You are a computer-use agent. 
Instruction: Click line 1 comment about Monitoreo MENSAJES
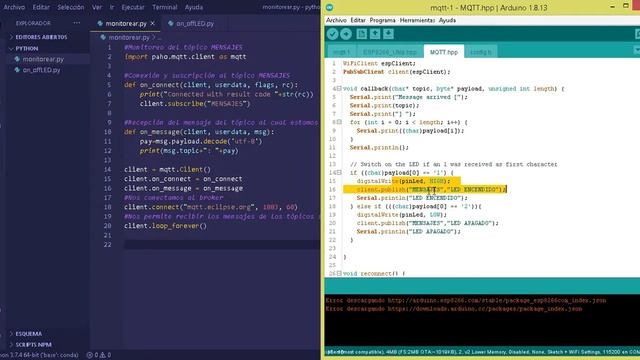[183, 47]
